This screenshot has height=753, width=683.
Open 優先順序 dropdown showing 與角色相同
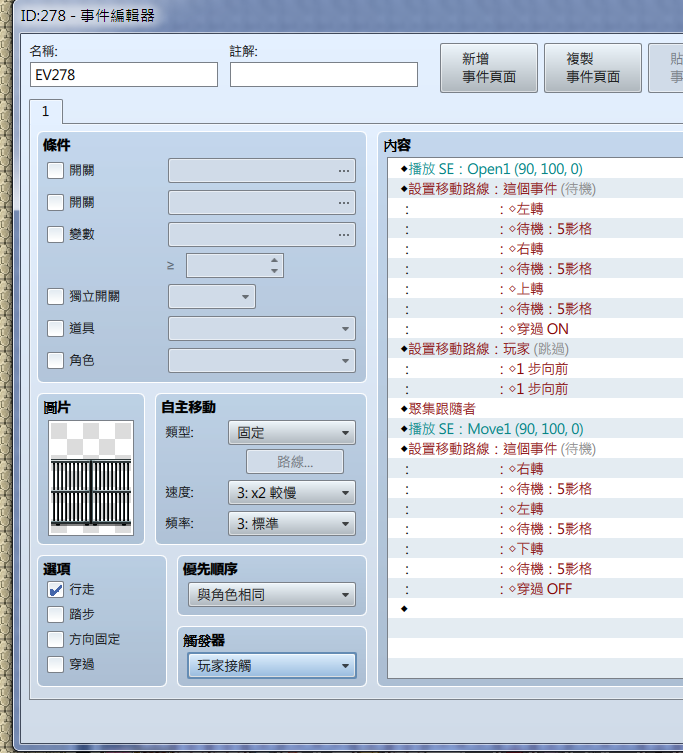[272, 595]
